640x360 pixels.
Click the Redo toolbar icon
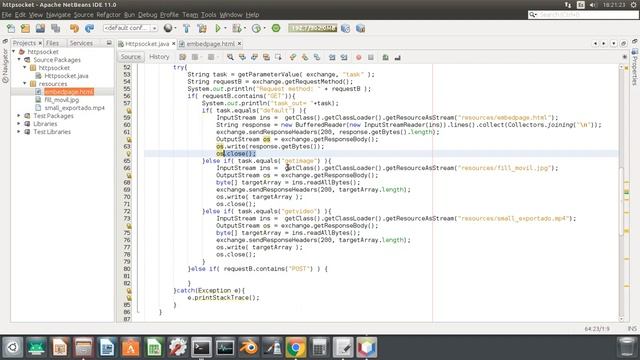pyautogui.click(x=89, y=28)
